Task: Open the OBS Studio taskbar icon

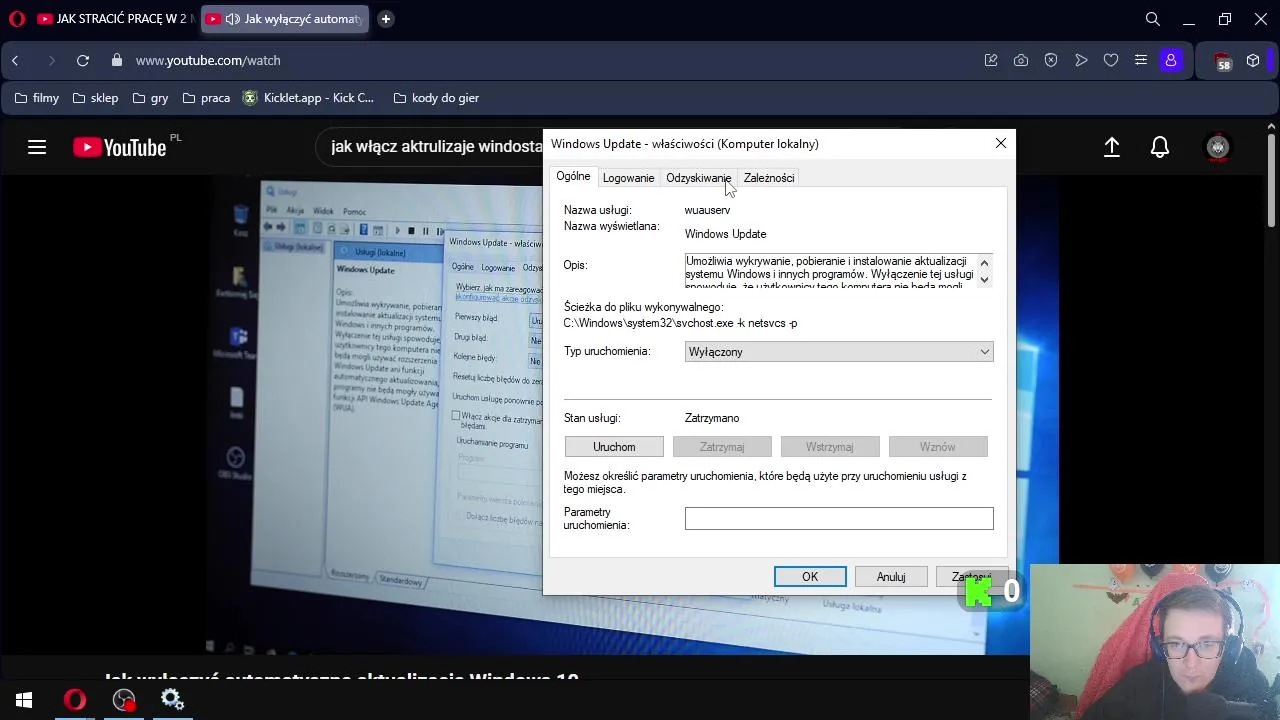Action: tap(124, 700)
